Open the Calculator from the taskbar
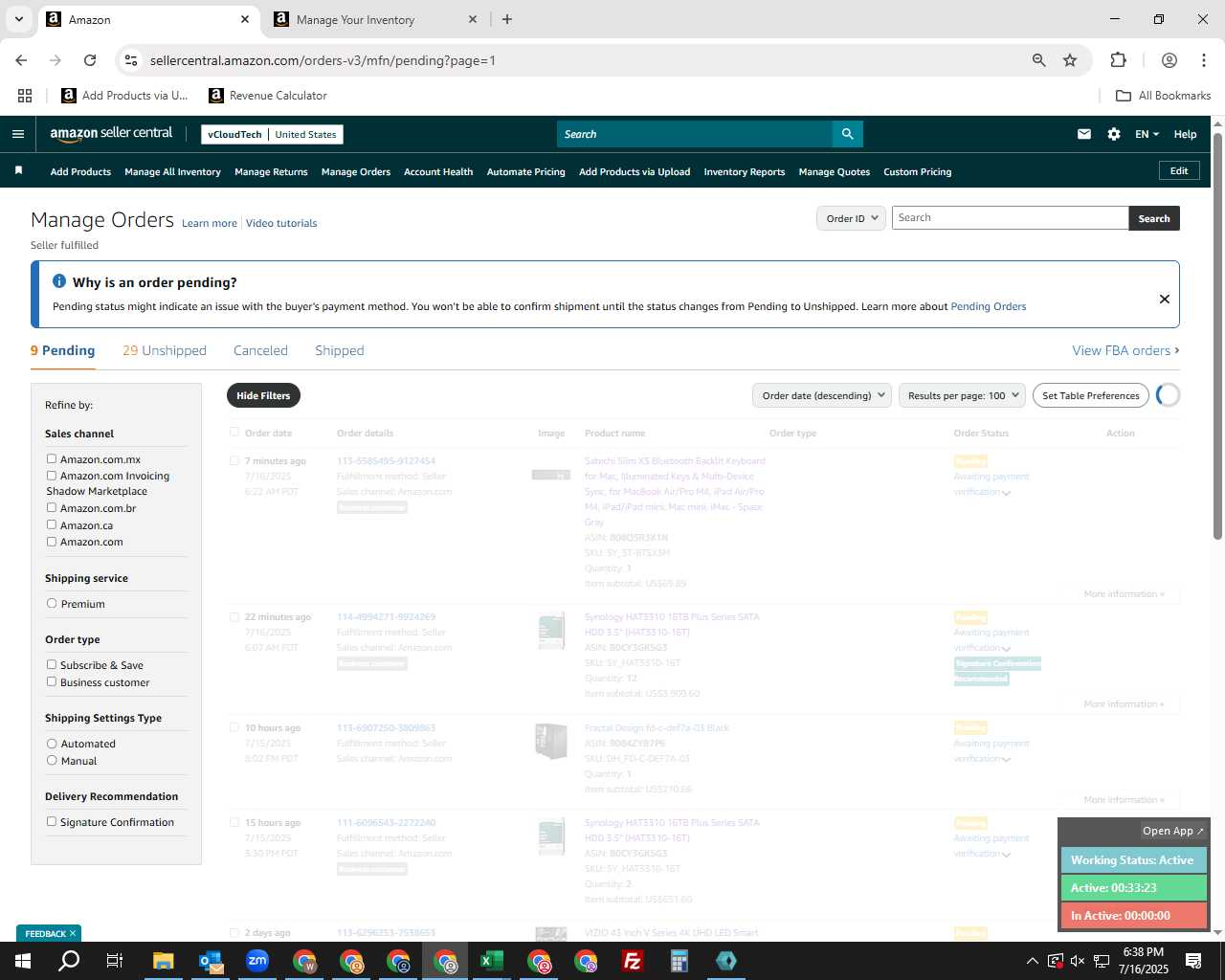1225x980 pixels. pos(679,961)
